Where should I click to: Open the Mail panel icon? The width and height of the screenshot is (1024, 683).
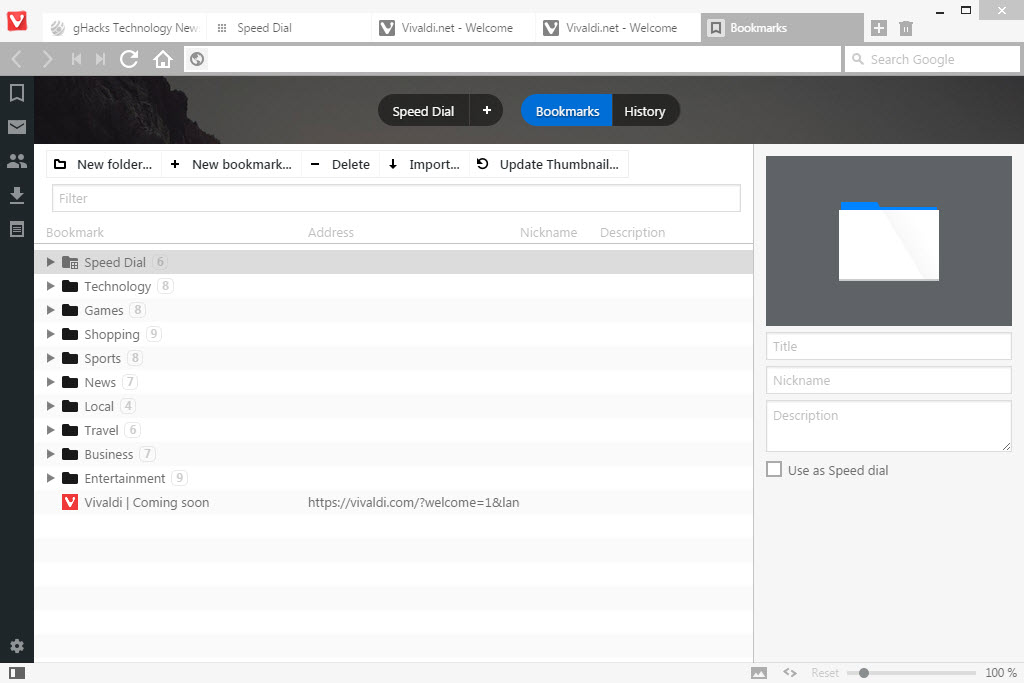coord(17,127)
